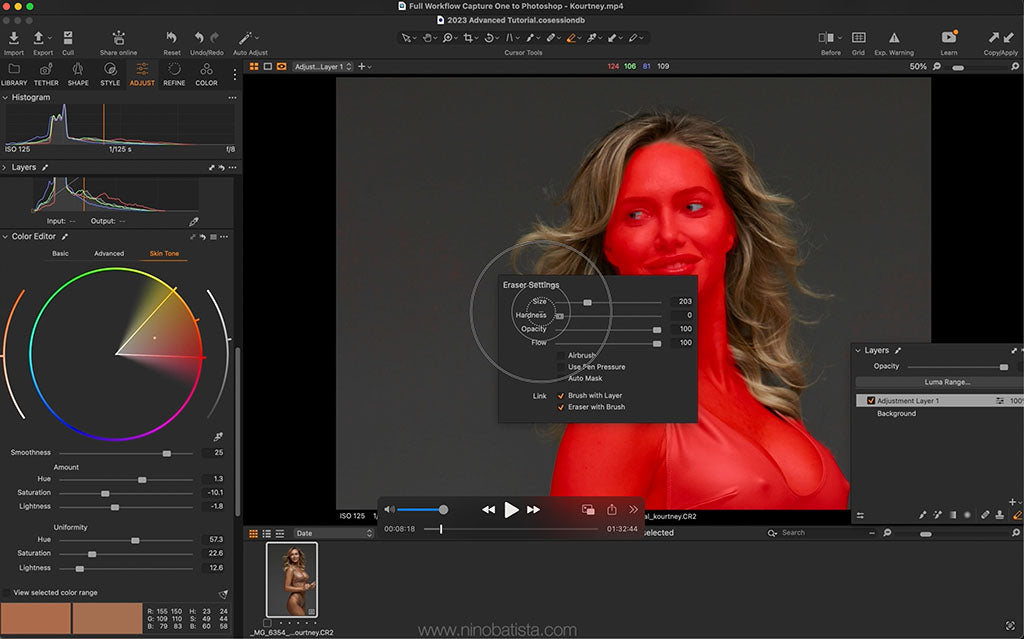Collapse the Histogram panel

pyautogui.click(x=8, y=97)
